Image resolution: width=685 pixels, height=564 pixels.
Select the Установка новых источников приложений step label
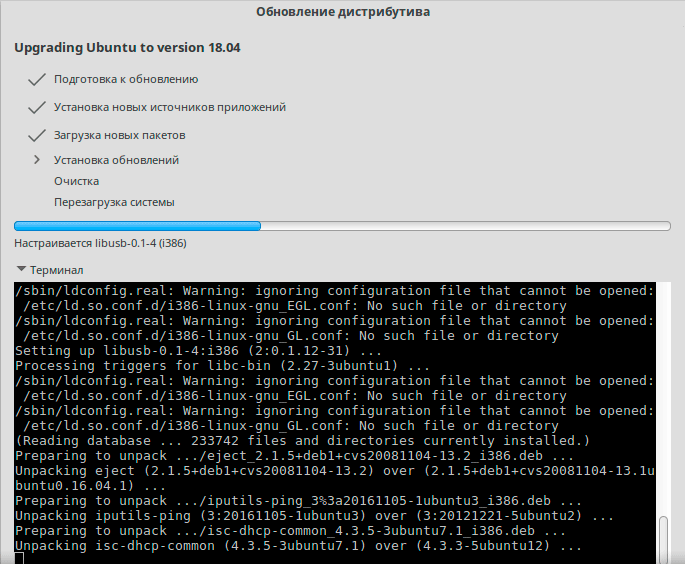[170, 107]
